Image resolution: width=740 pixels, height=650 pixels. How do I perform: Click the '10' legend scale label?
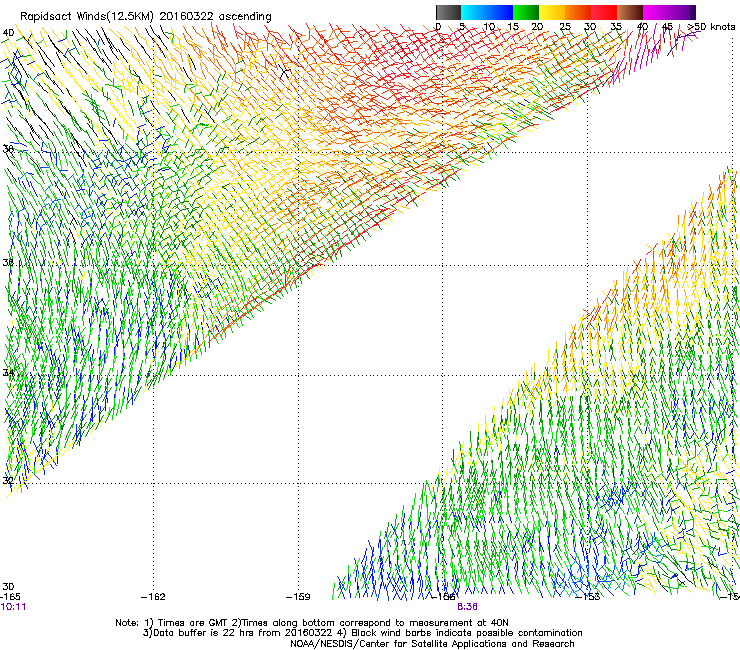coord(489,27)
